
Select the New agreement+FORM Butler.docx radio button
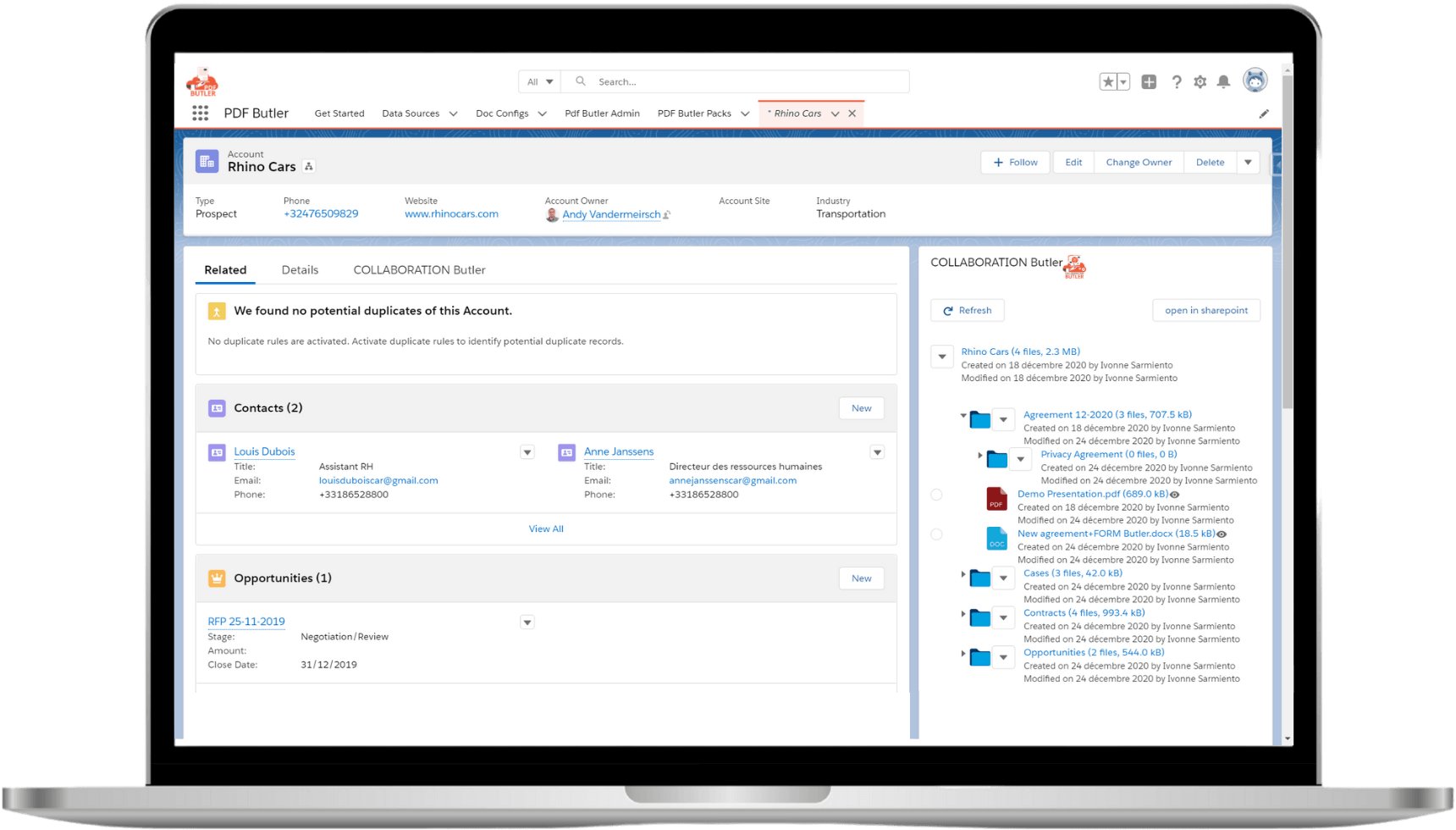936,534
